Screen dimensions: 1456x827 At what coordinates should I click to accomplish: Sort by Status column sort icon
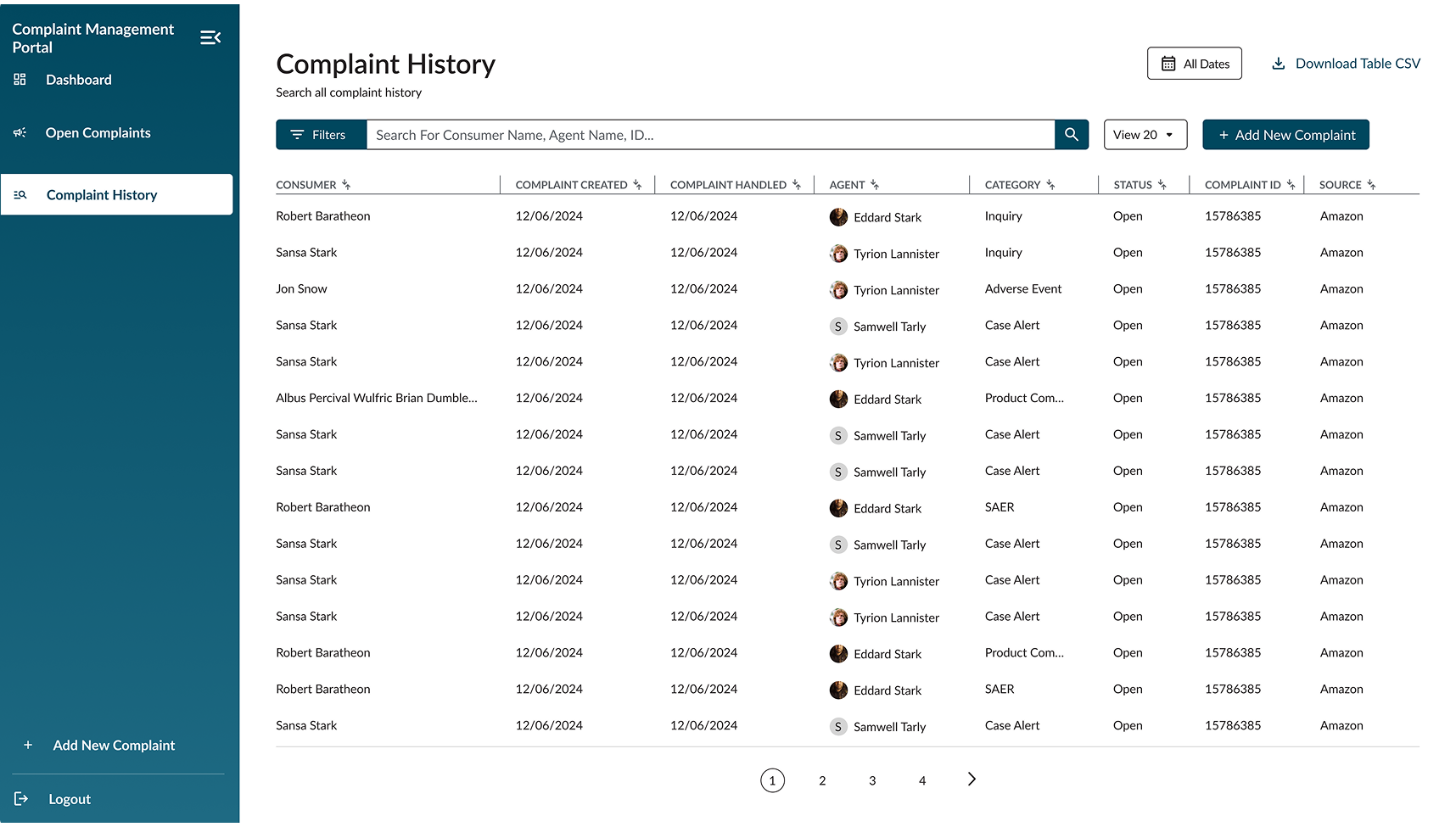(1162, 185)
